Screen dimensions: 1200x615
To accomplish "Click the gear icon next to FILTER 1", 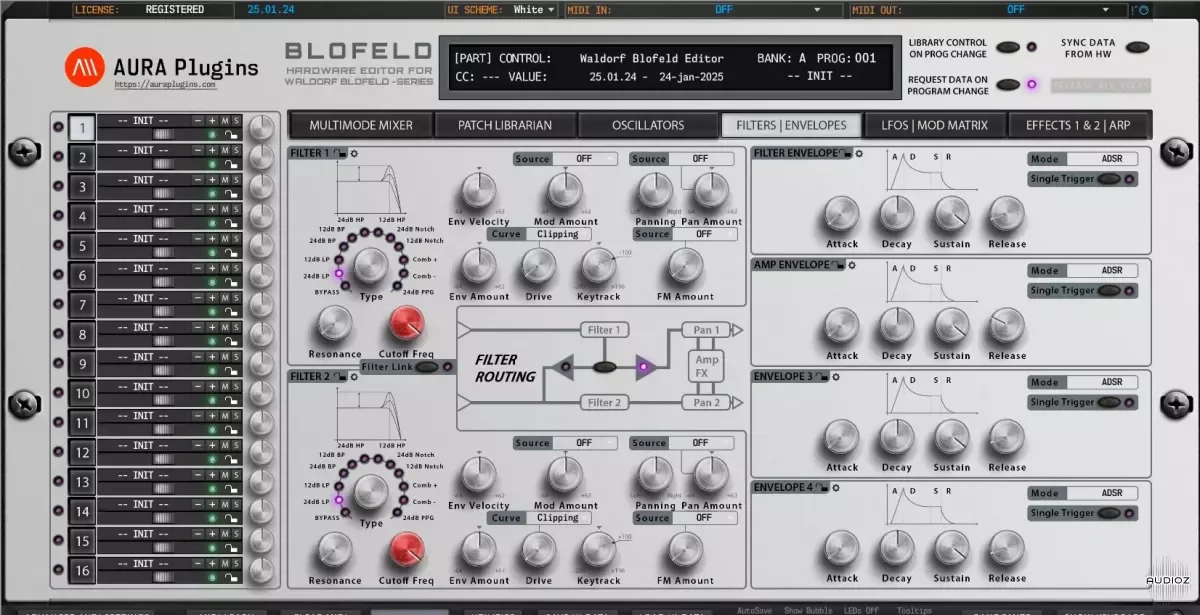I will (355, 152).
